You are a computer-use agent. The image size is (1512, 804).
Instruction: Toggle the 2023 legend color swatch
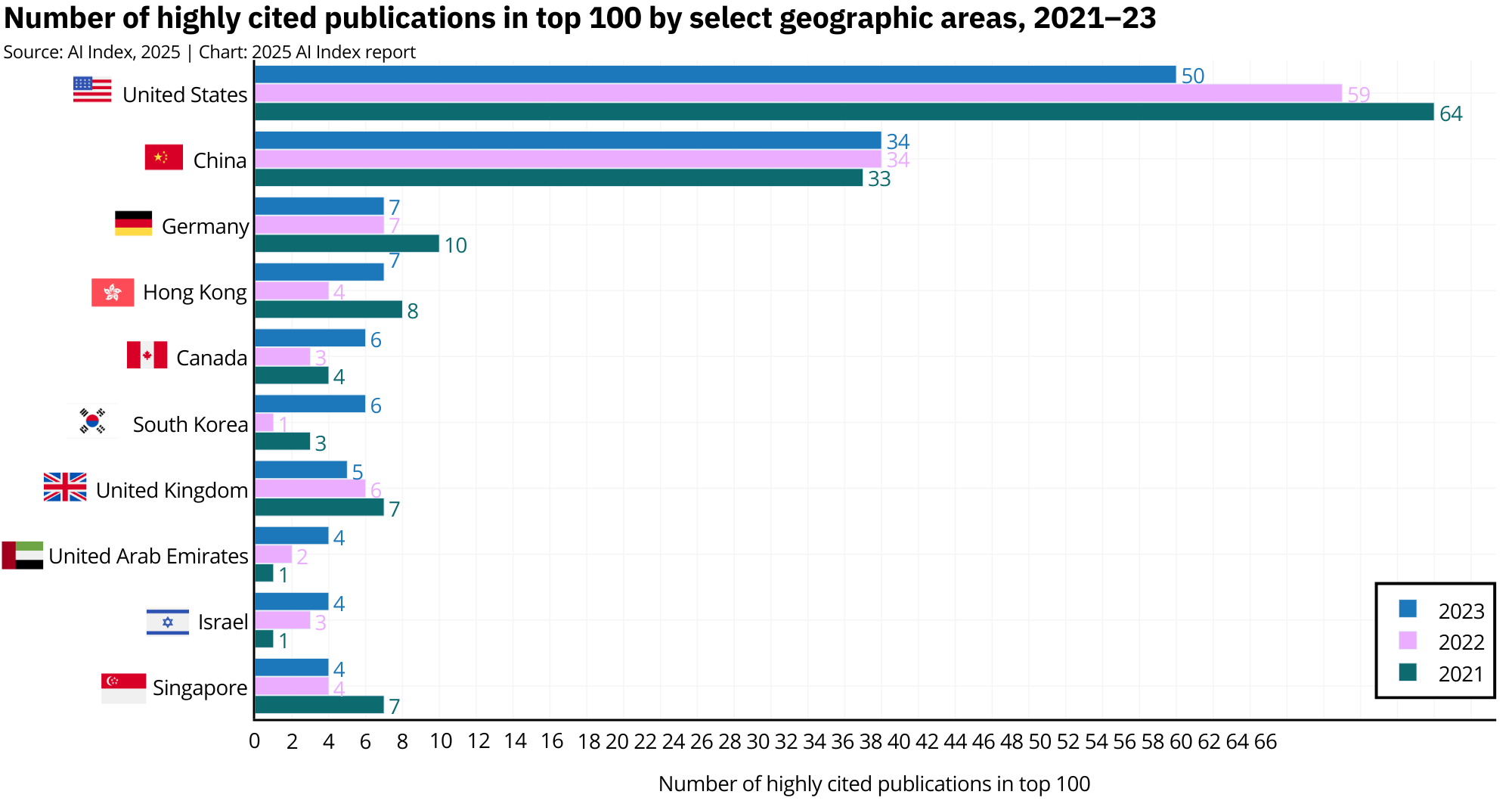click(1407, 610)
